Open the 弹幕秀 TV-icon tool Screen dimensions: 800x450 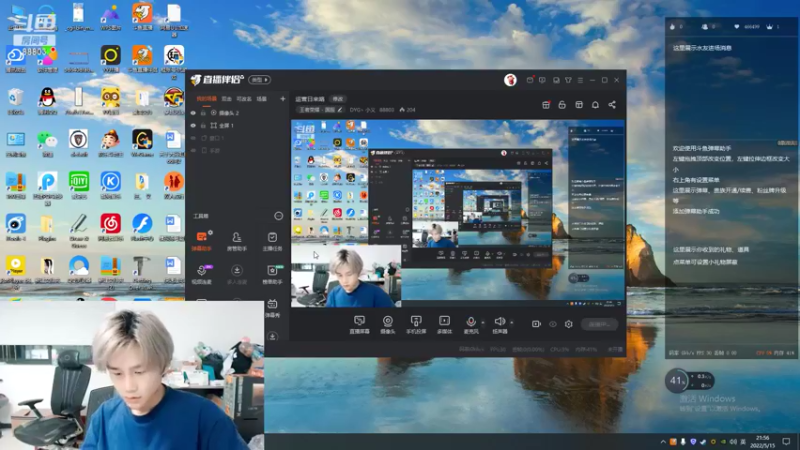[272, 308]
